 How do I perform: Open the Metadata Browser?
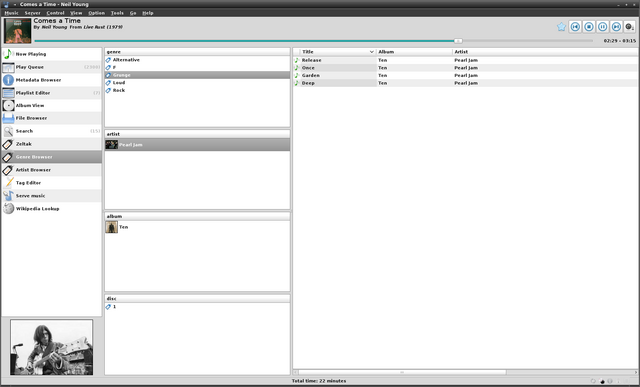click(51, 80)
